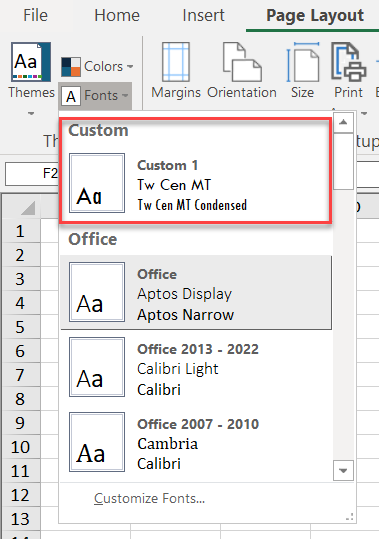Open the Insert tab

pos(203,15)
